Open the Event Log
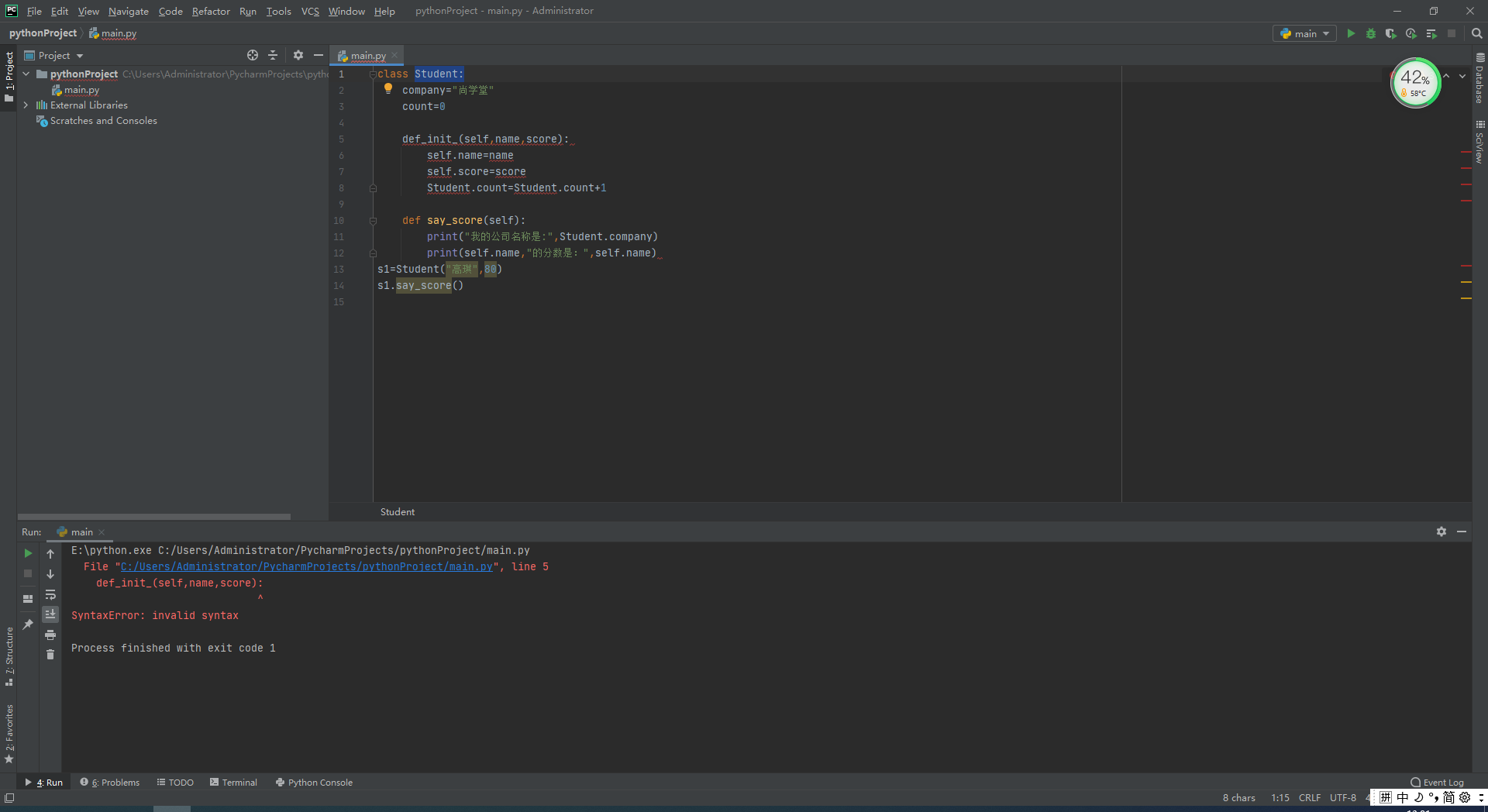This screenshot has height=812, width=1488. pos(1438,782)
